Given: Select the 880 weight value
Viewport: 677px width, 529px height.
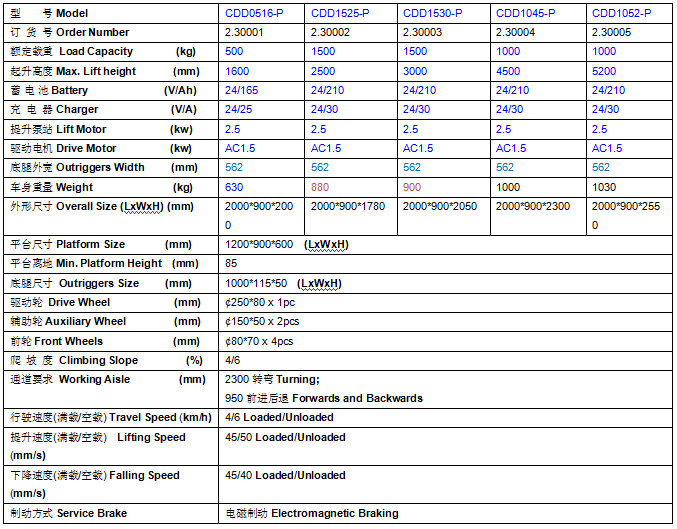Looking at the screenshot, I should pos(320,187).
